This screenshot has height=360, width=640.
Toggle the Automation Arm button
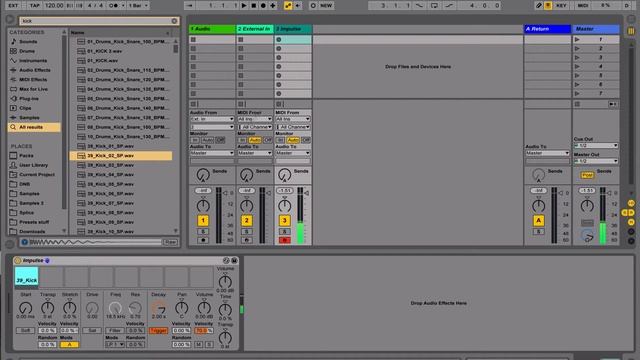pyautogui.click(x=288, y=6)
